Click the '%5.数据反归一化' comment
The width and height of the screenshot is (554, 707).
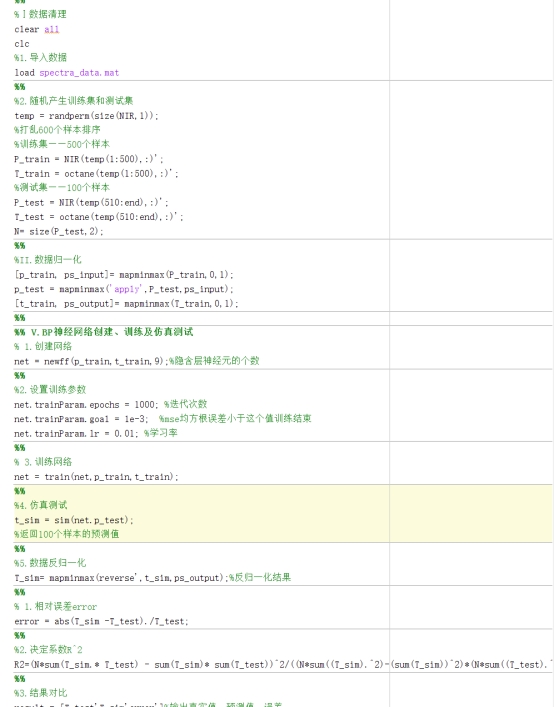pos(50,563)
